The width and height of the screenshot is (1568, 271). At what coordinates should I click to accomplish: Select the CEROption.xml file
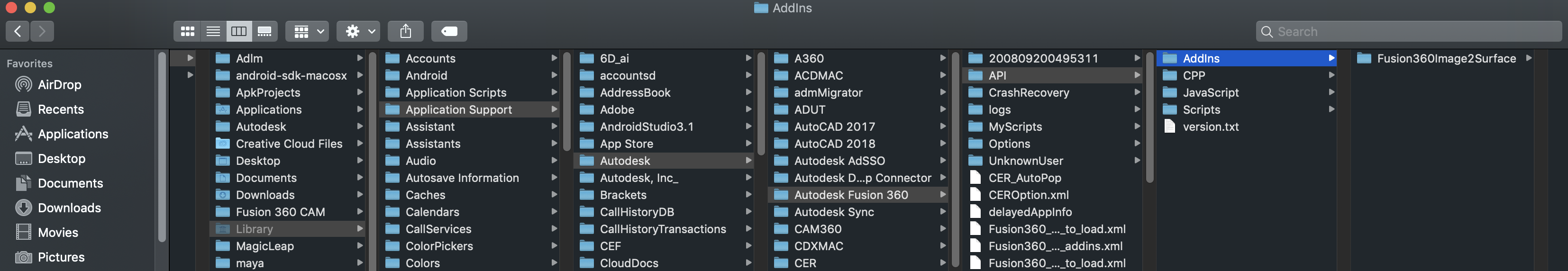[x=1052, y=195]
